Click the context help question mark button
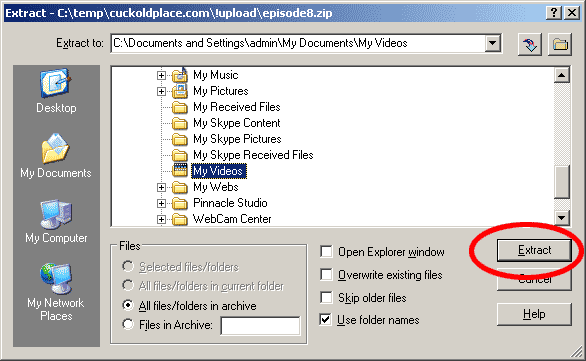 (553, 13)
